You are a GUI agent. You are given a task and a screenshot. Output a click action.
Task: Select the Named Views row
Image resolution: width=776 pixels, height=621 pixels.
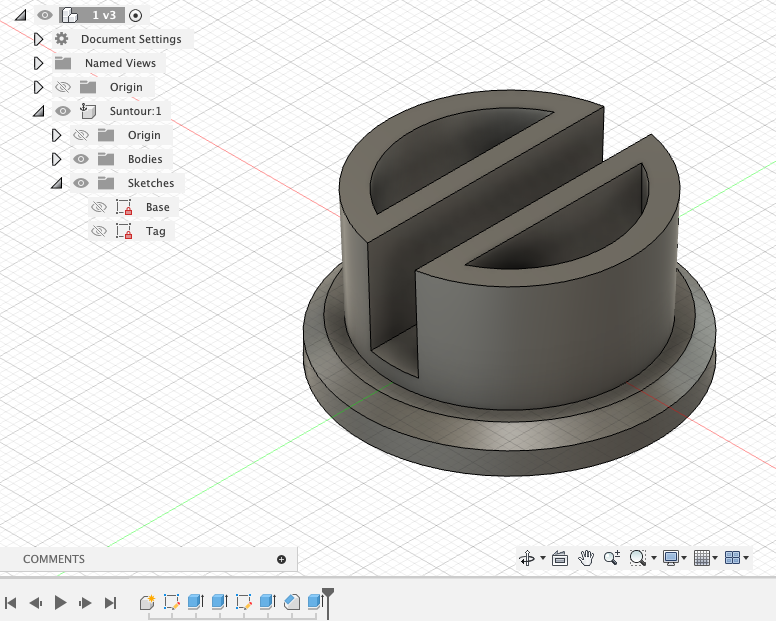pos(108,63)
